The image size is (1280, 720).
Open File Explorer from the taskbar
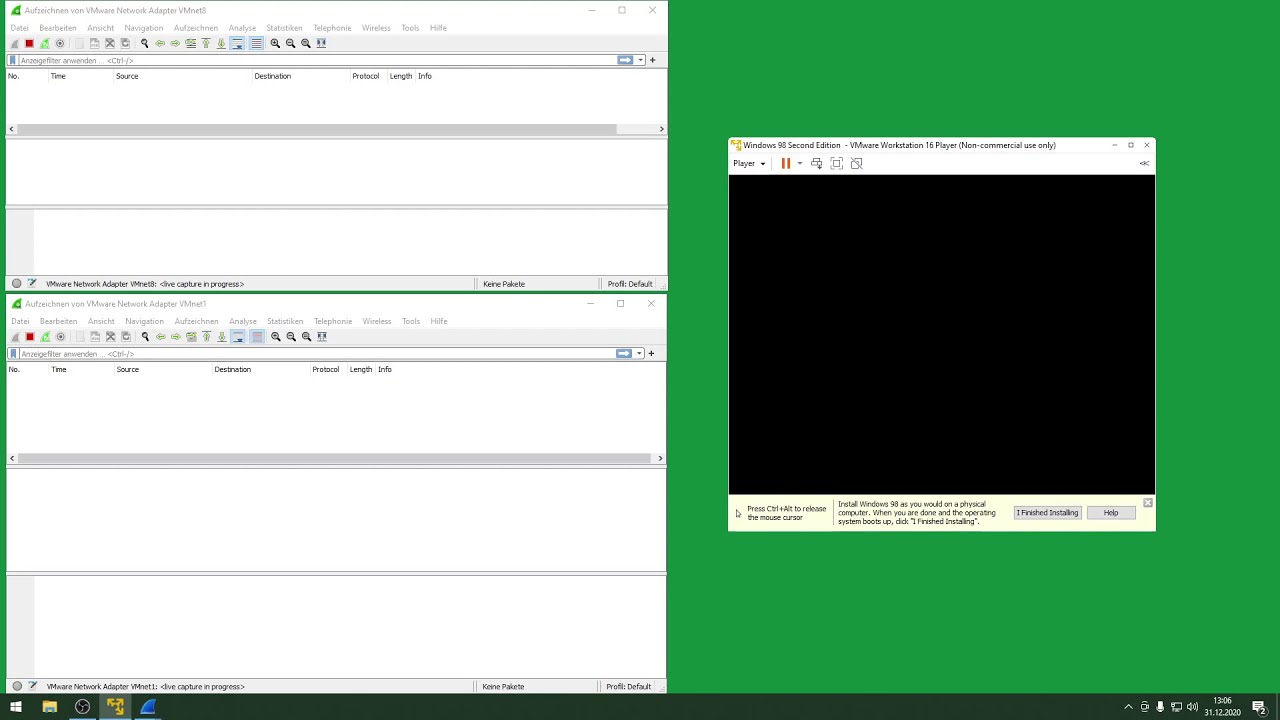[49, 707]
